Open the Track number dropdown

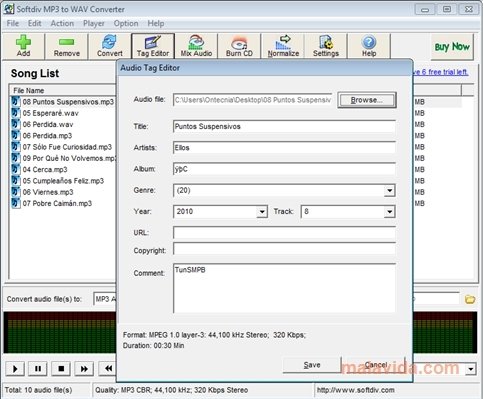389,212
